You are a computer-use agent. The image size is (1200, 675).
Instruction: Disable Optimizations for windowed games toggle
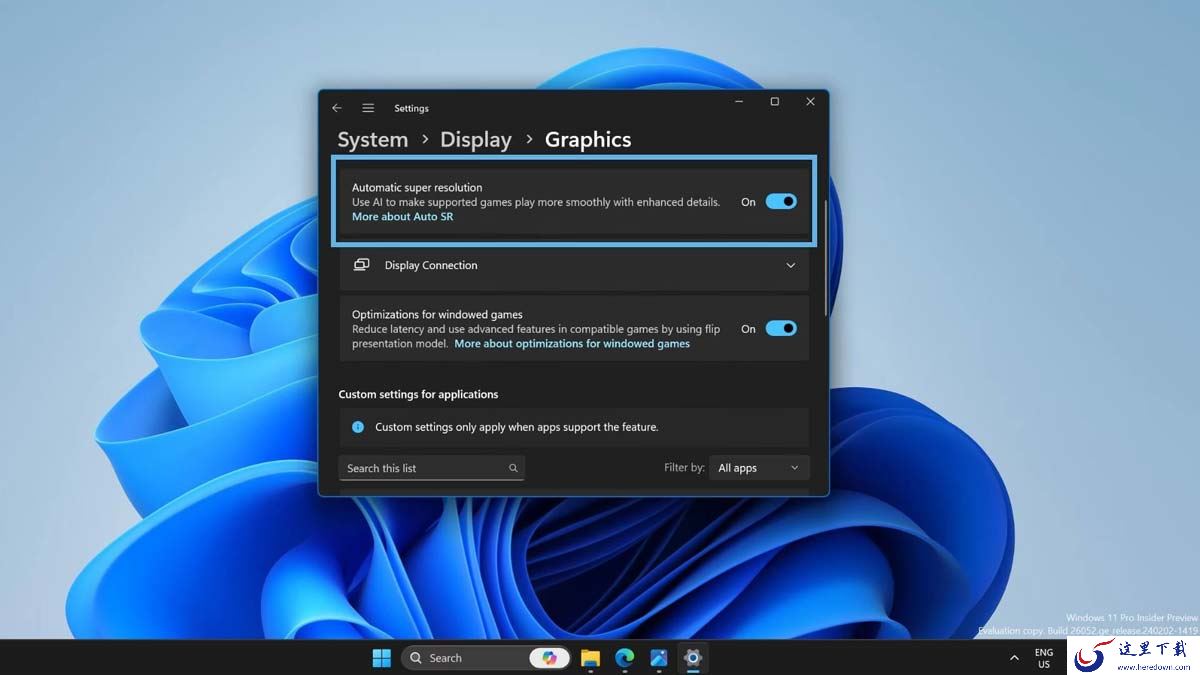tap(781, 328)
